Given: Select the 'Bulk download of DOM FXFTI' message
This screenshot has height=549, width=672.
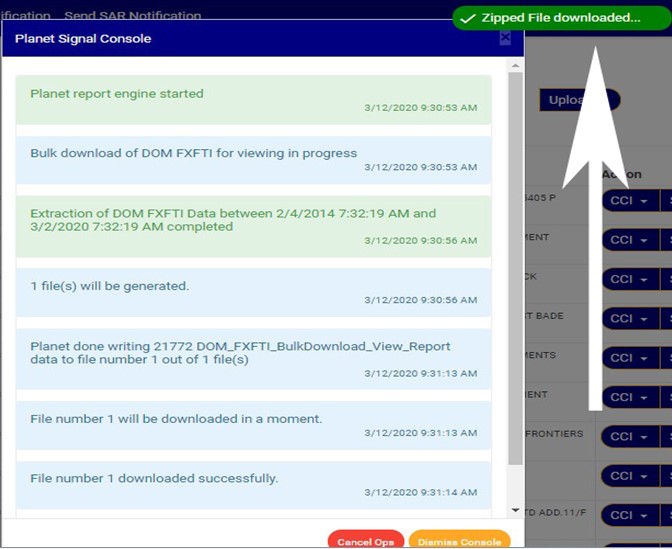Looking at the screenshot, I should point(253,160).
